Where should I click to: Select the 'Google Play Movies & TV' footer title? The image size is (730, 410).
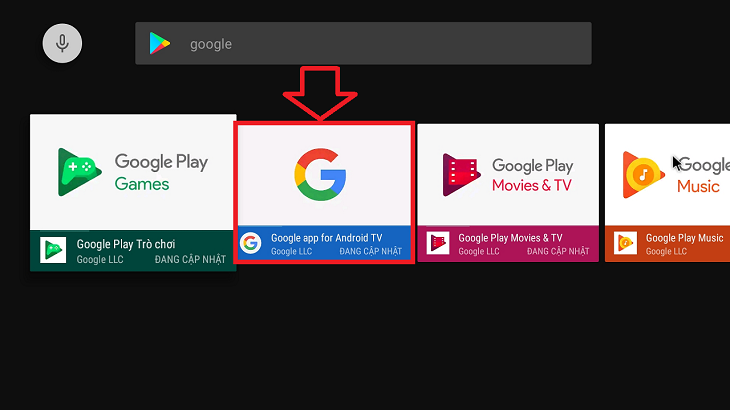tap(510, 238)
